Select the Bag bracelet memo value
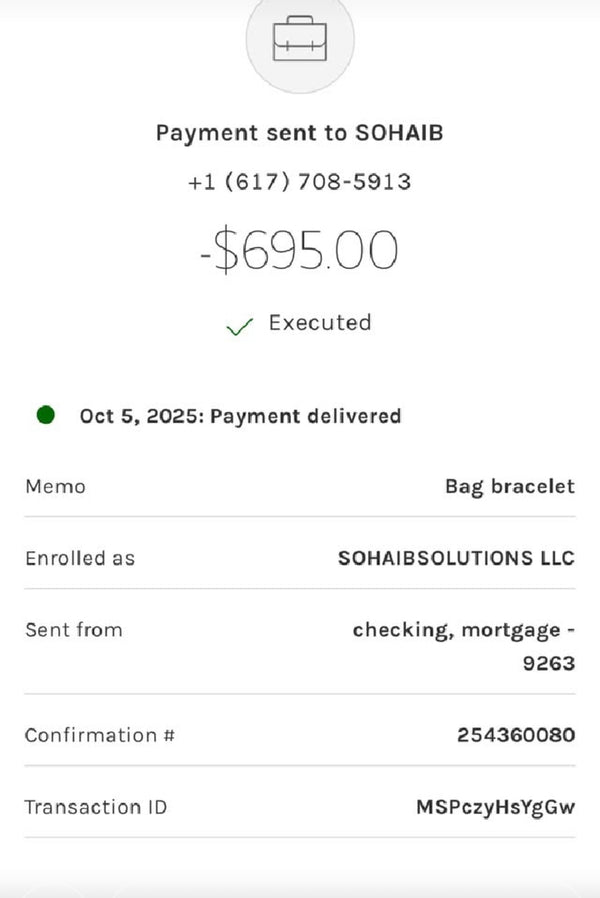 coord(510,487)
